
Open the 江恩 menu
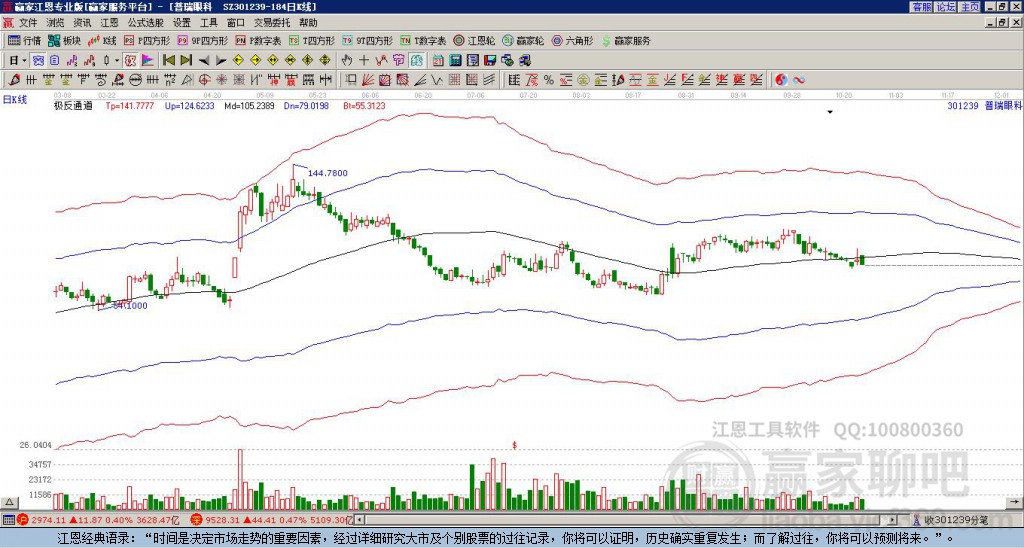pyautogui.click(x=109, y=23)
